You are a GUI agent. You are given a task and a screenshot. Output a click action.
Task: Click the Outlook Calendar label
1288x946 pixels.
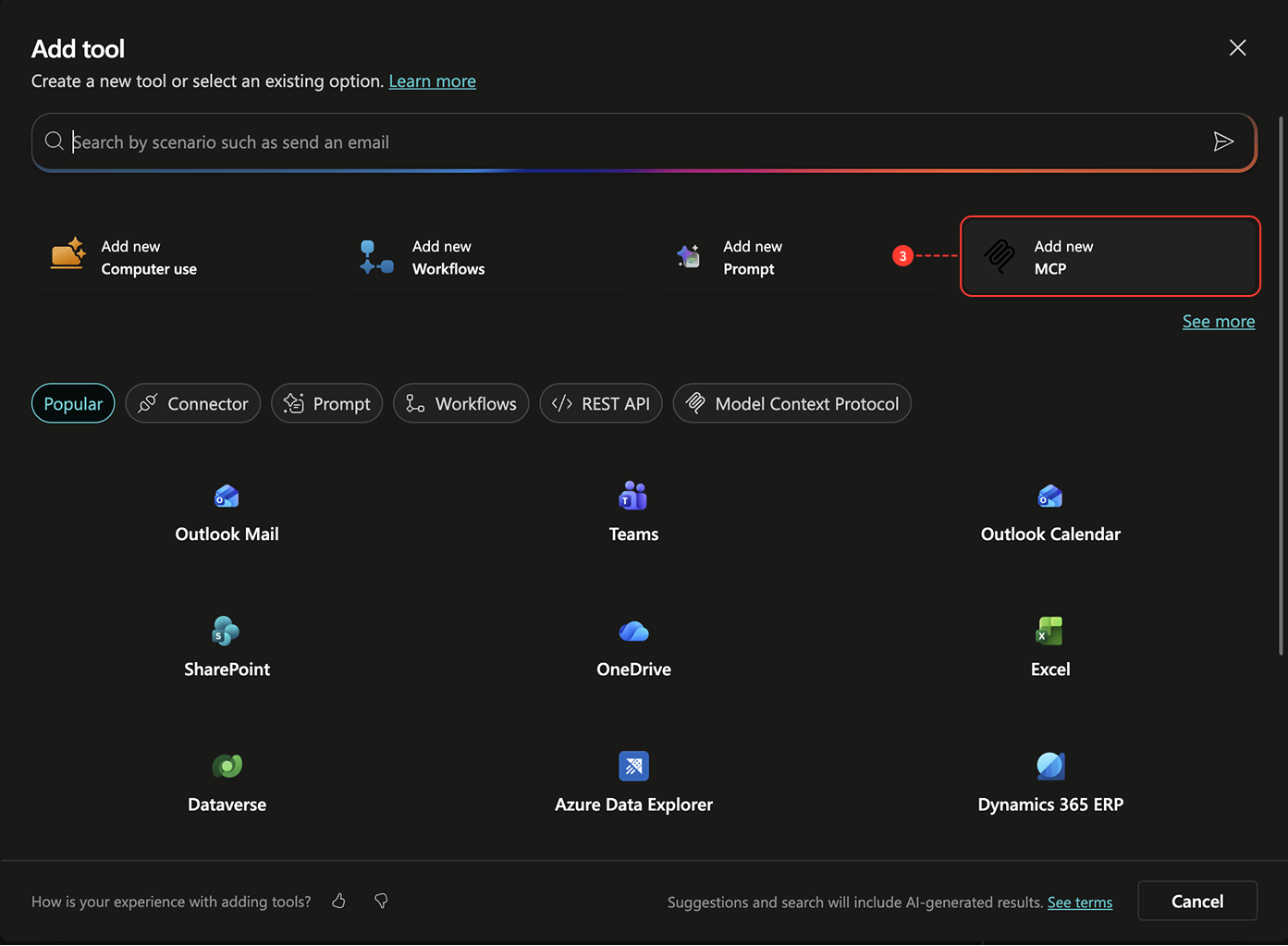click(1050, 534)
